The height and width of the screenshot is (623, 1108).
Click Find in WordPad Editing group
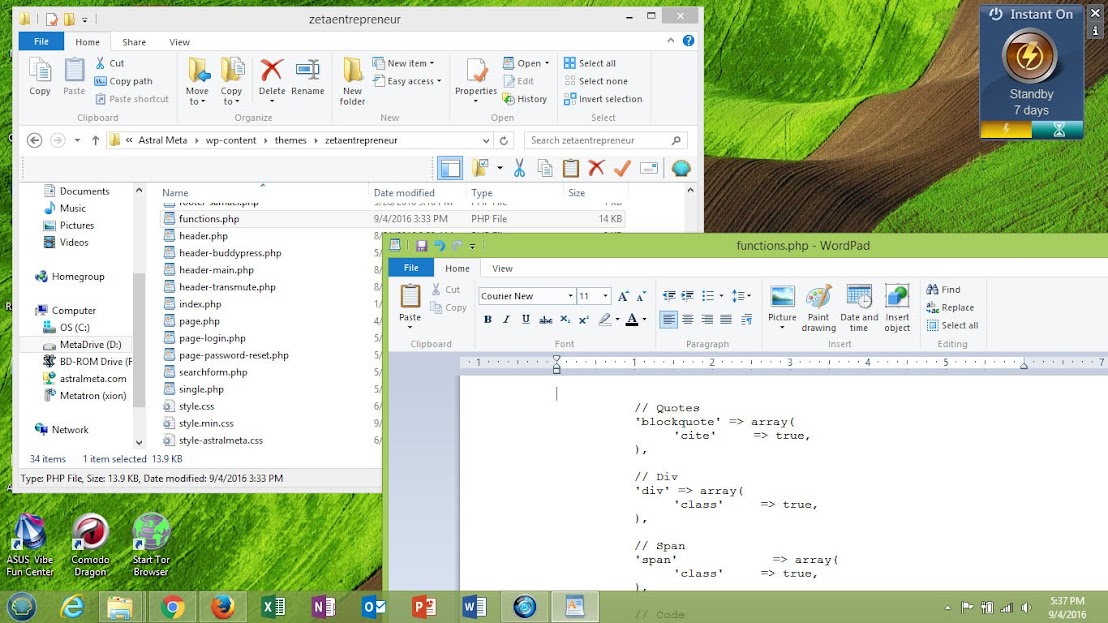click(x=943, y=290)
